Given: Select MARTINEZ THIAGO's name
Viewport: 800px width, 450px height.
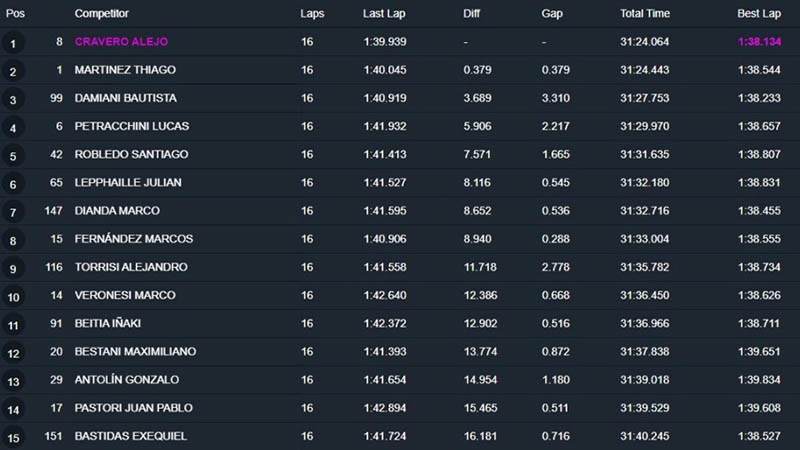Looking at the screenshot, I should coord(125,70).
